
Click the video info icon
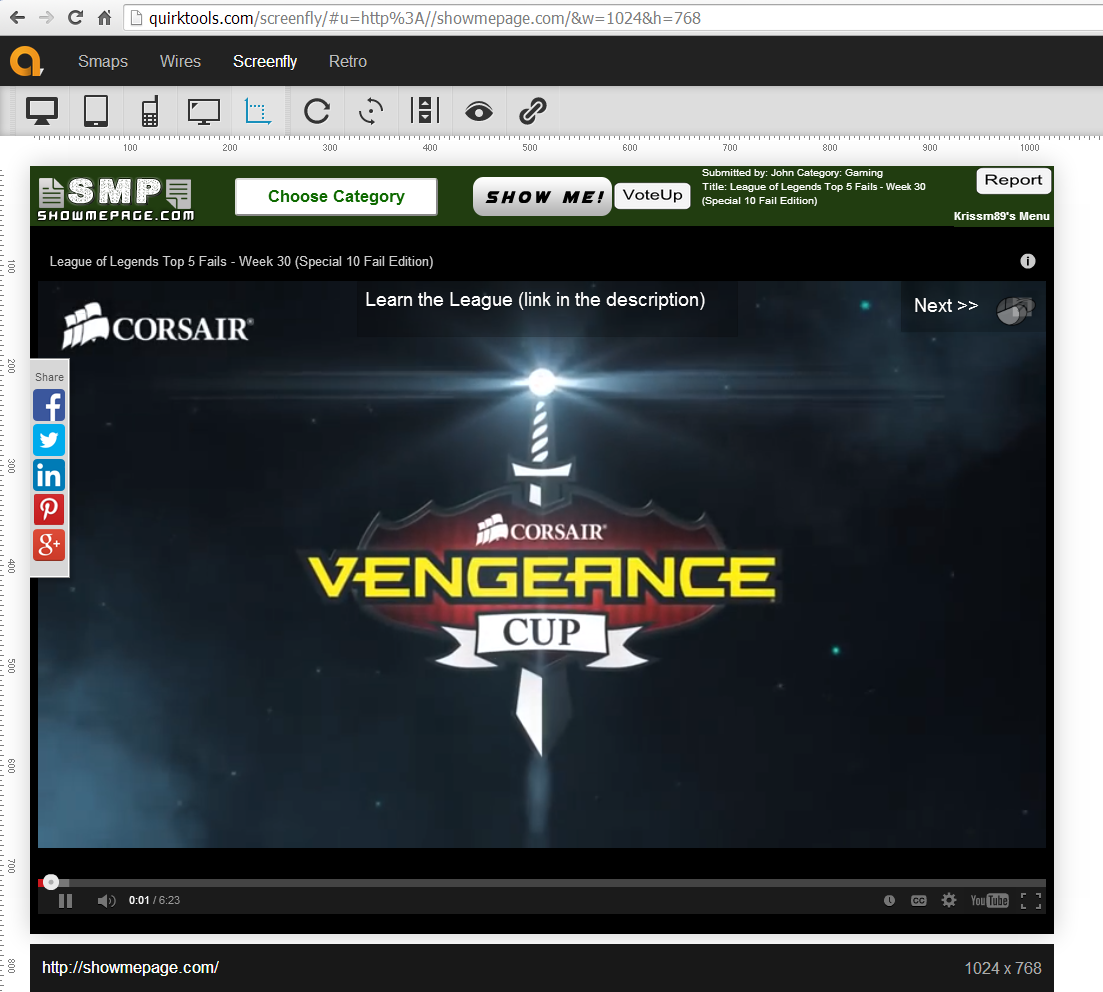pyautogui.click(x=1028, y=261)
